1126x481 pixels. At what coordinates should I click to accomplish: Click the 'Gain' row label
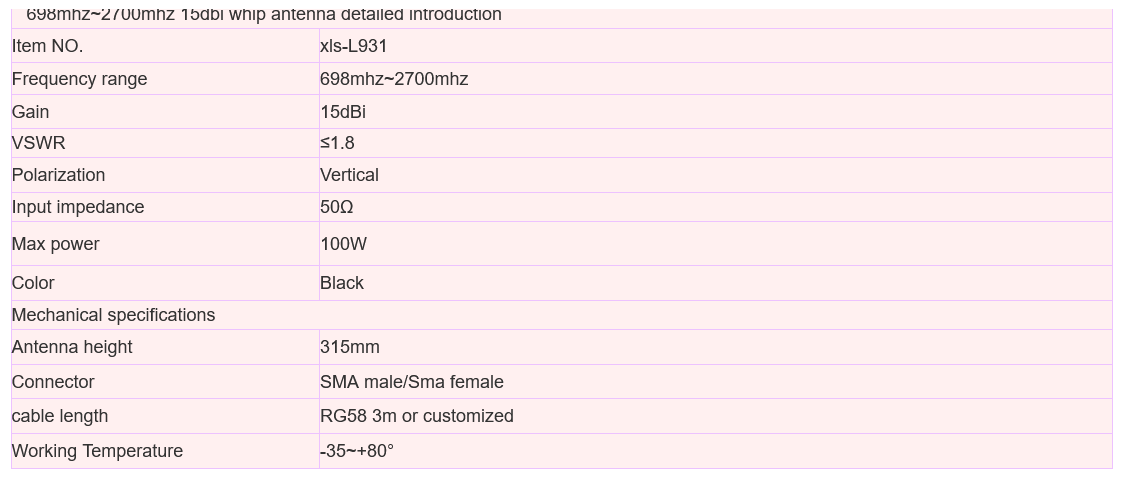(30, 112)
